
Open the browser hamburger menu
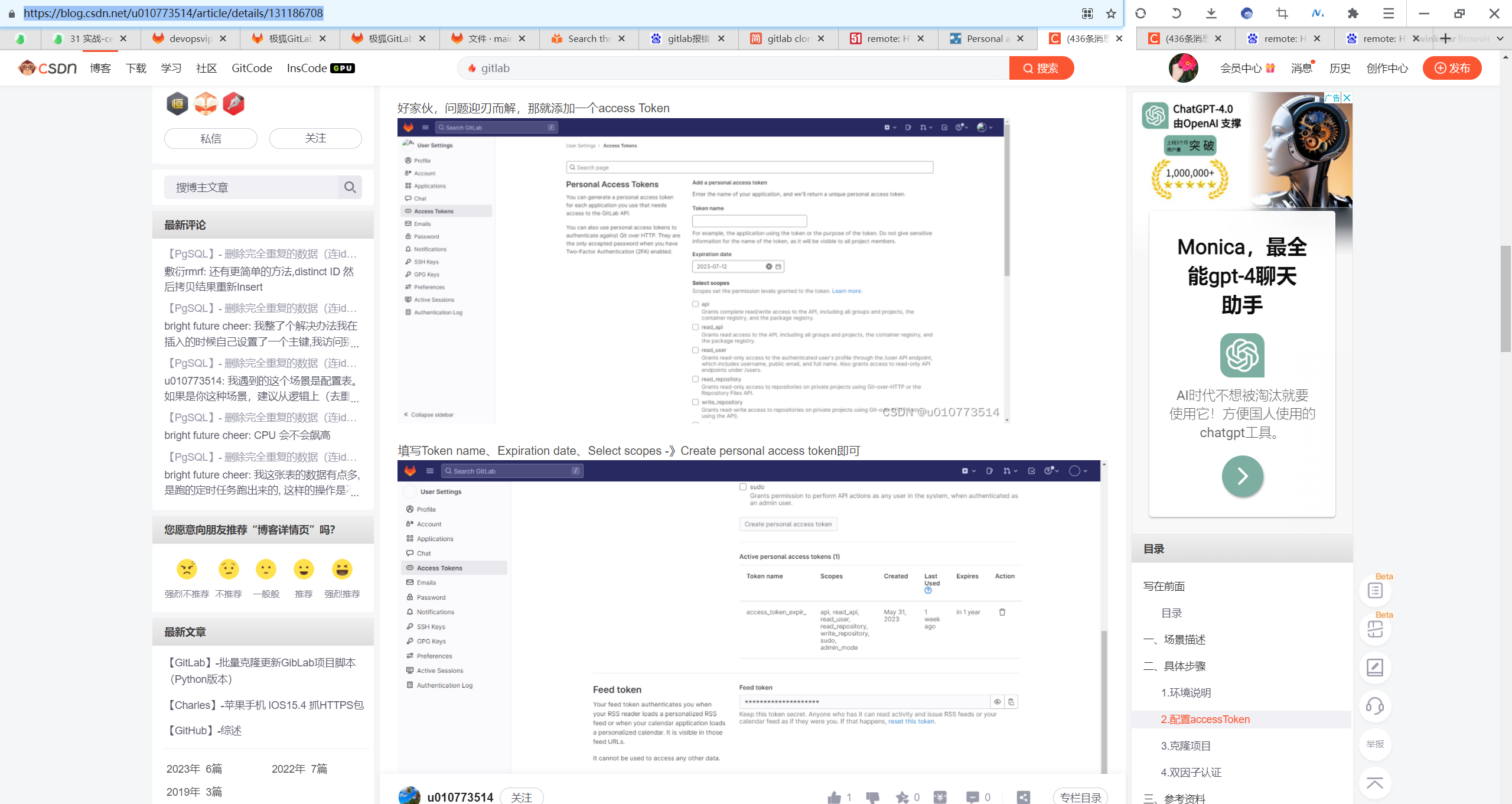[x=1389, y=13]
